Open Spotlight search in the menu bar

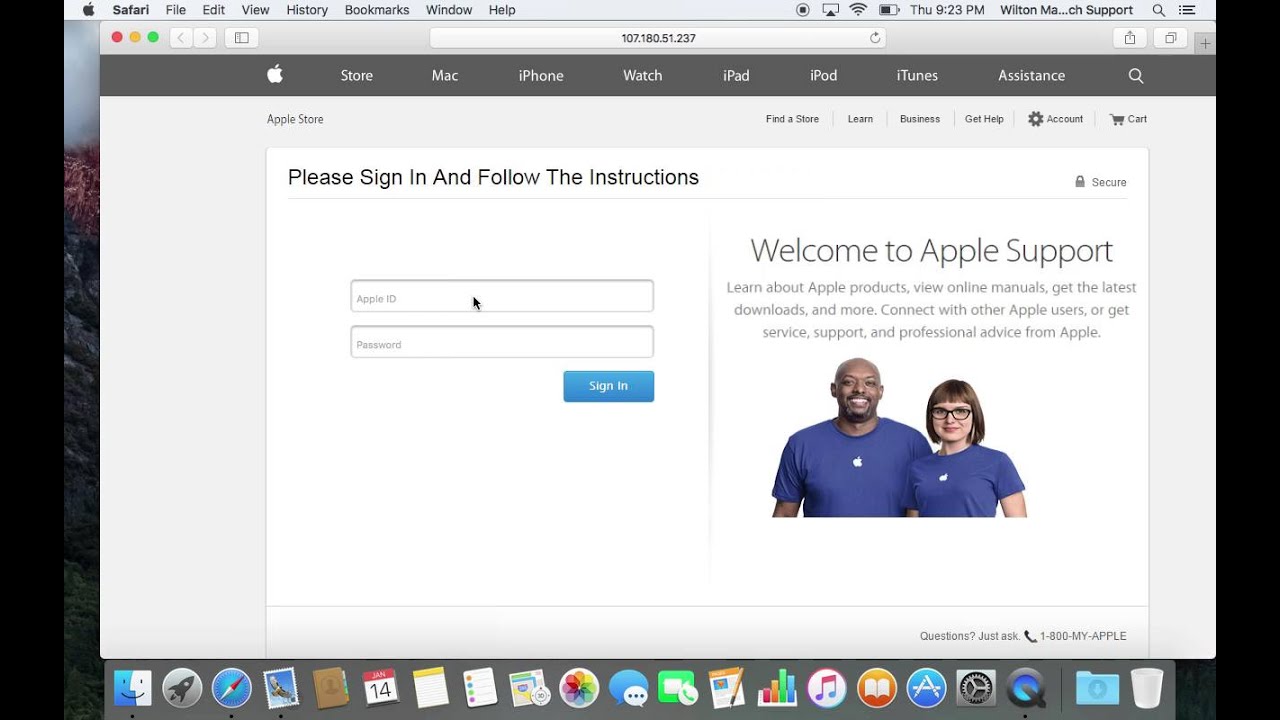[x=1158, y=10]
